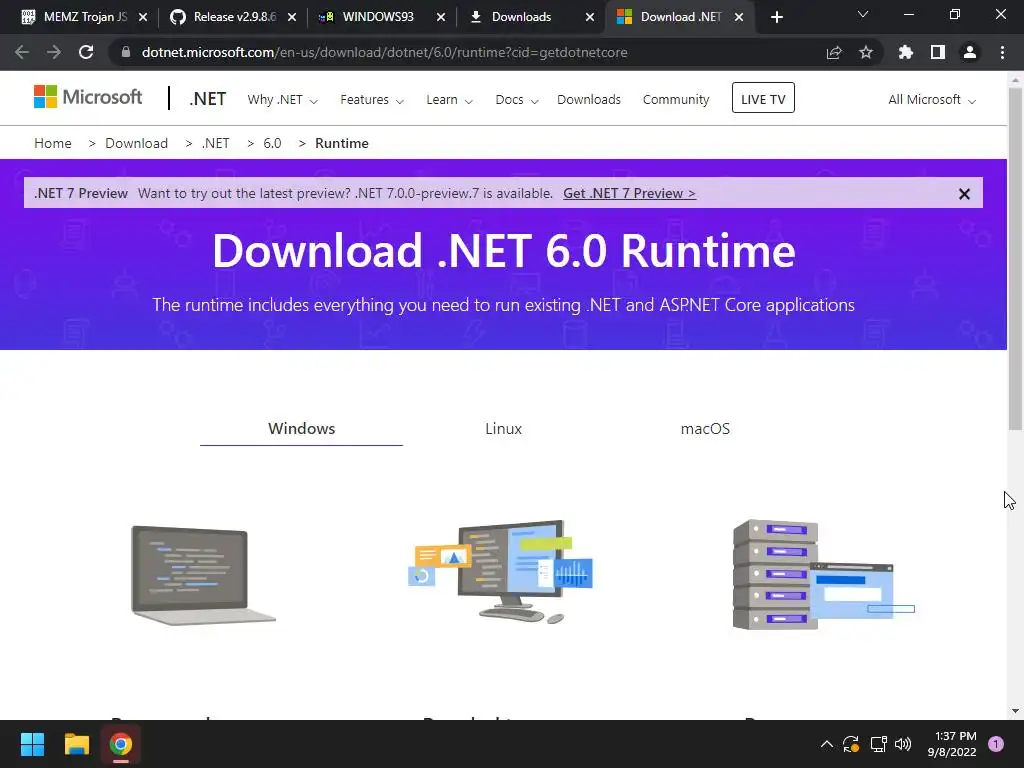Open the volume speaker tray icon
Image resolution: width=1024 pixels, height=768 pixels.
point(903,744)
